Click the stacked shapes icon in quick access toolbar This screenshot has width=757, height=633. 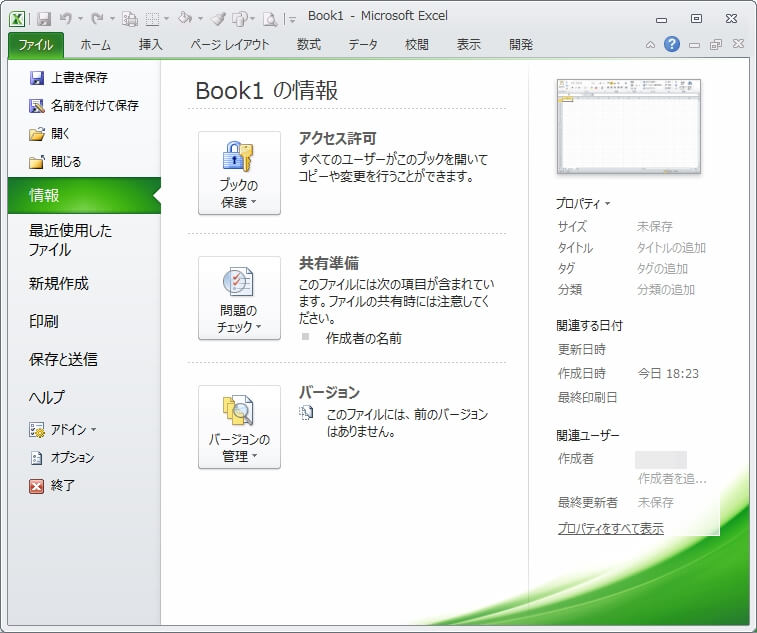[x=240, y=19]
